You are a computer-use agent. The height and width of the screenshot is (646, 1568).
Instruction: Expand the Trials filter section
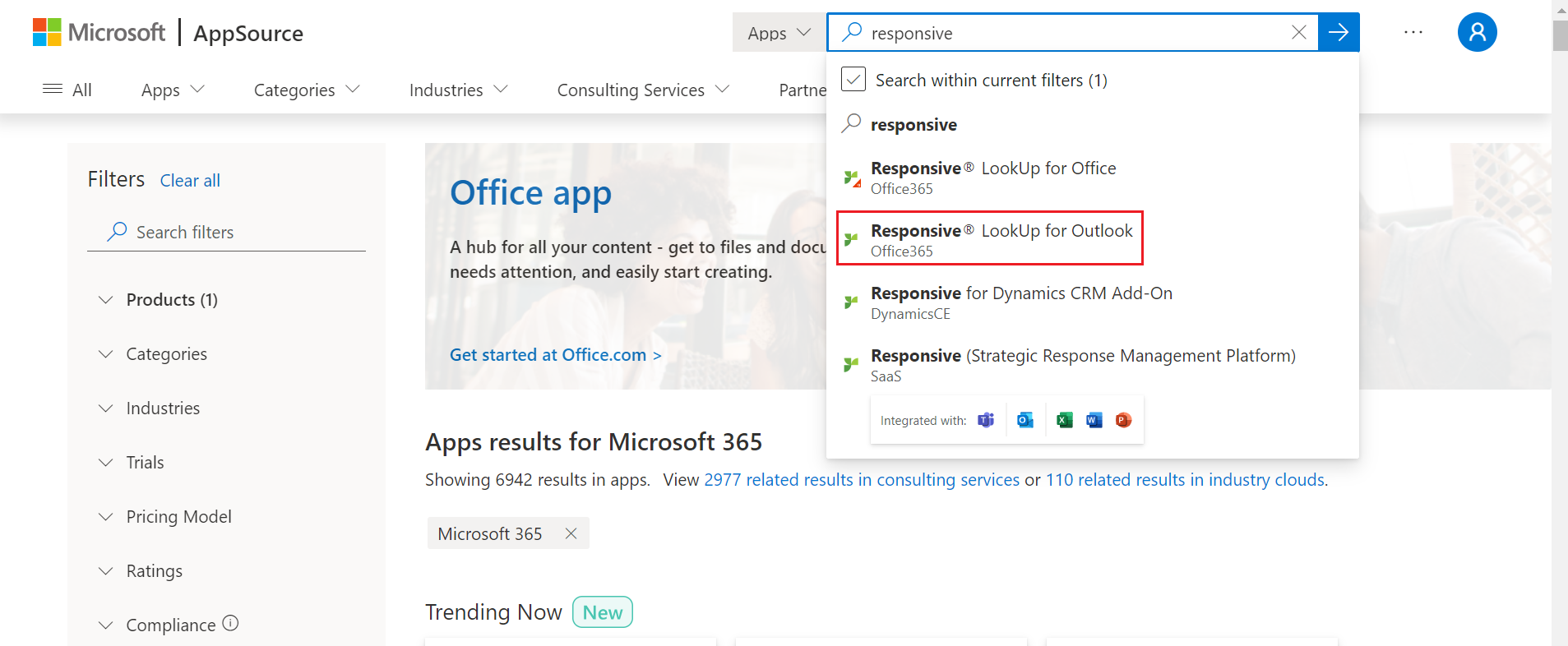pyautogui.click(x=131, y=463)
